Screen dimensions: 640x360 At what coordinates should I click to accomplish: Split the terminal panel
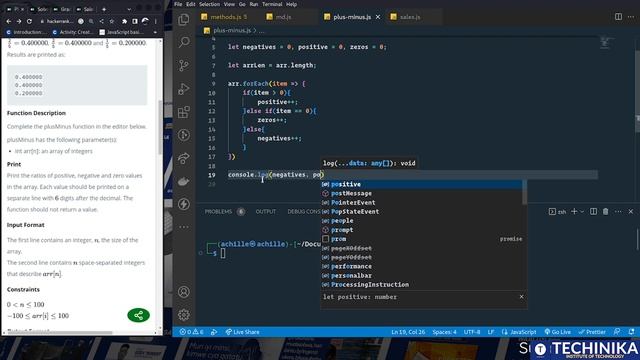pyautogui.click(x=593, y=211)
